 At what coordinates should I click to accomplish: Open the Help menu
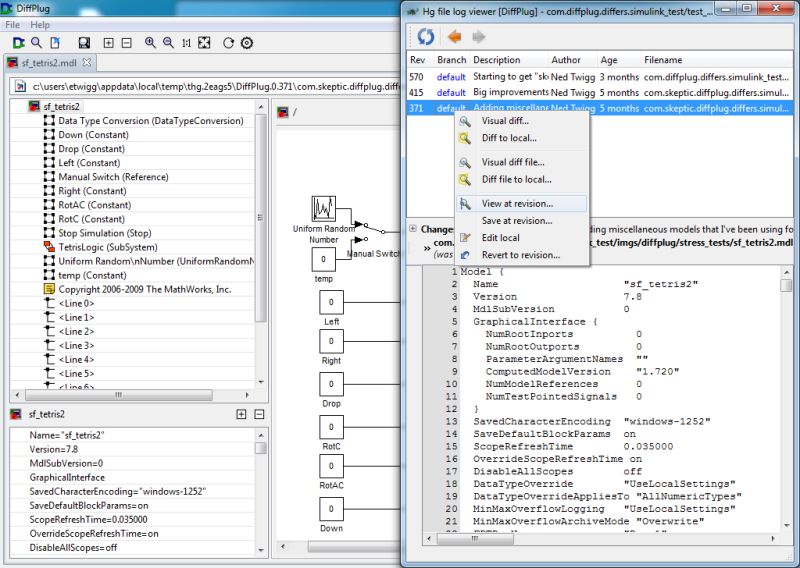click(40, 24)
